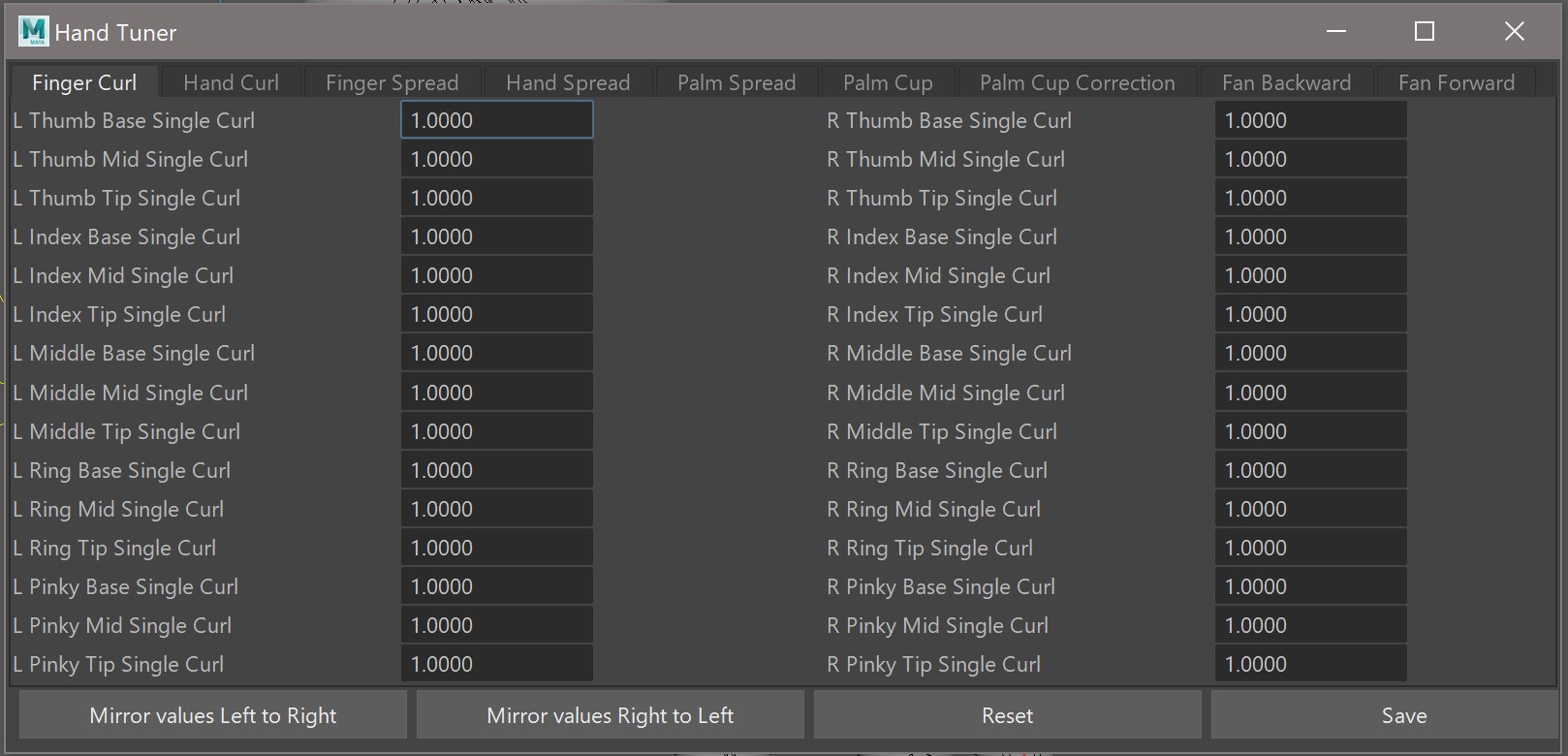Viewport: 1568px width, 756px height.
Task: Click R Pinky Base Single Curl value field
Action: pos(1311,586)
